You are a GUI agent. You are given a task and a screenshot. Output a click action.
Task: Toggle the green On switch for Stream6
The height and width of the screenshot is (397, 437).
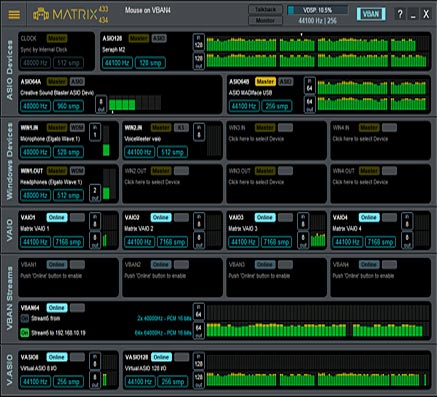tap(25, 333)
